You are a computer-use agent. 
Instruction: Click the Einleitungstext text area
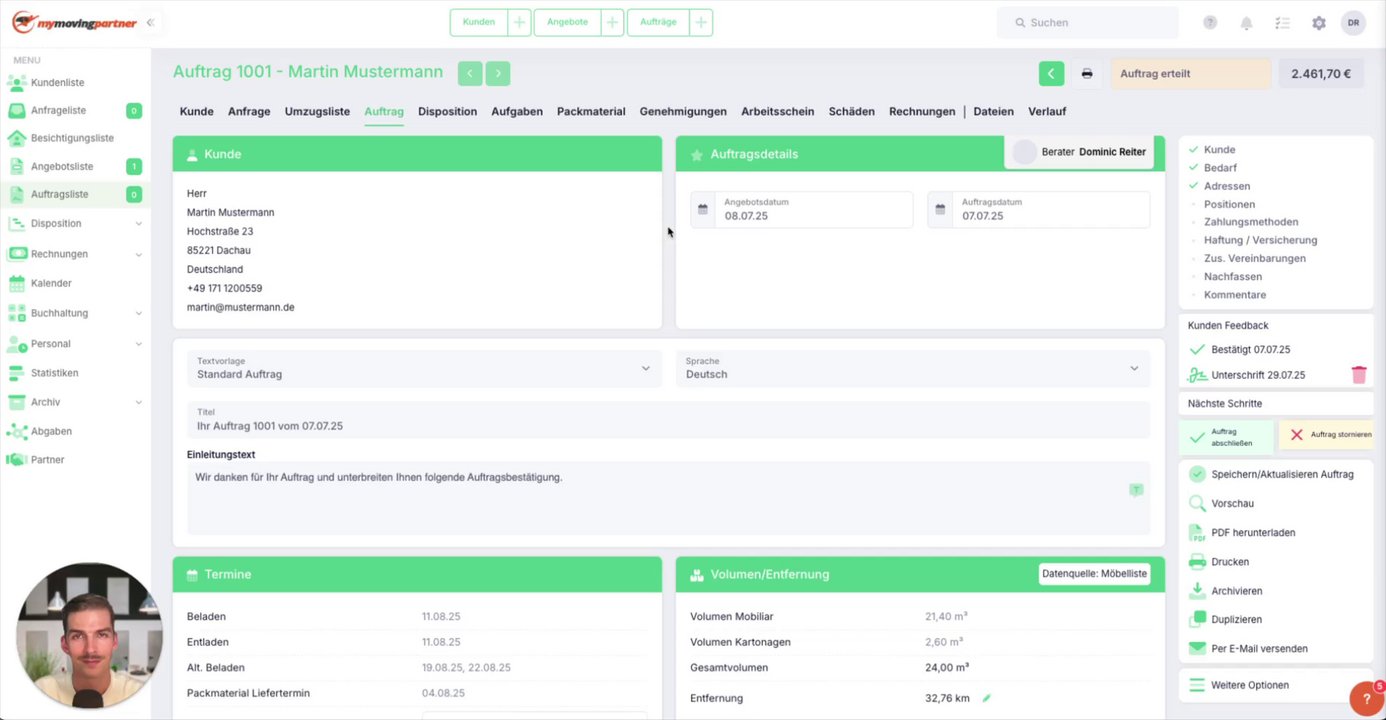point(668,497)
